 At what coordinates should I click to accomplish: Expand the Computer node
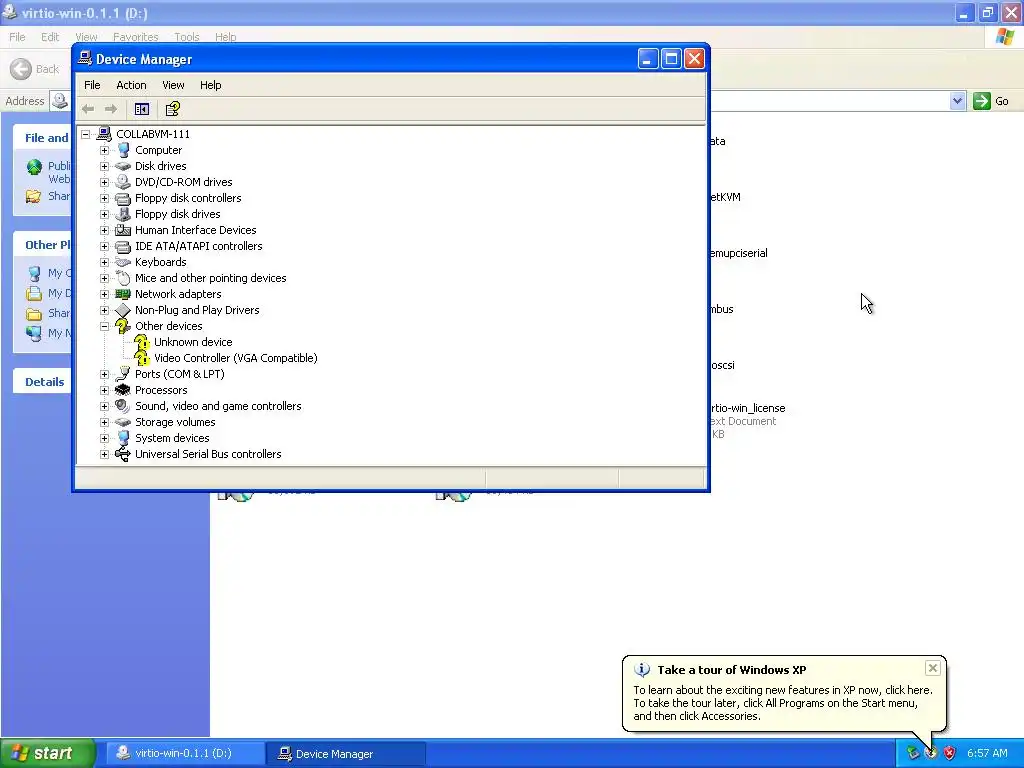[104, 150]
